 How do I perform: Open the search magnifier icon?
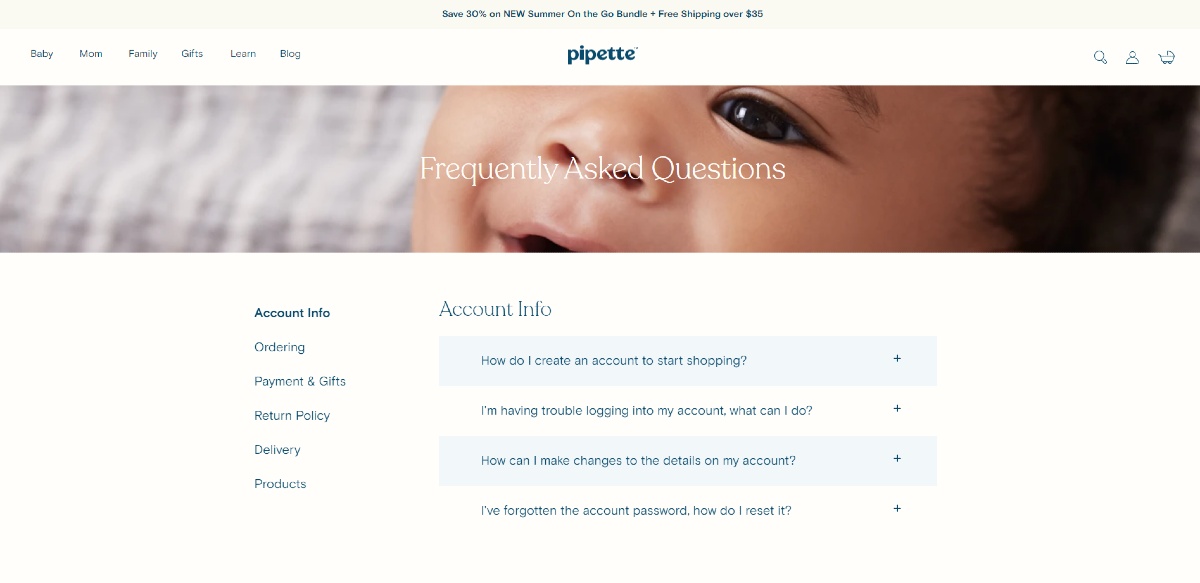coord(1100,57)
